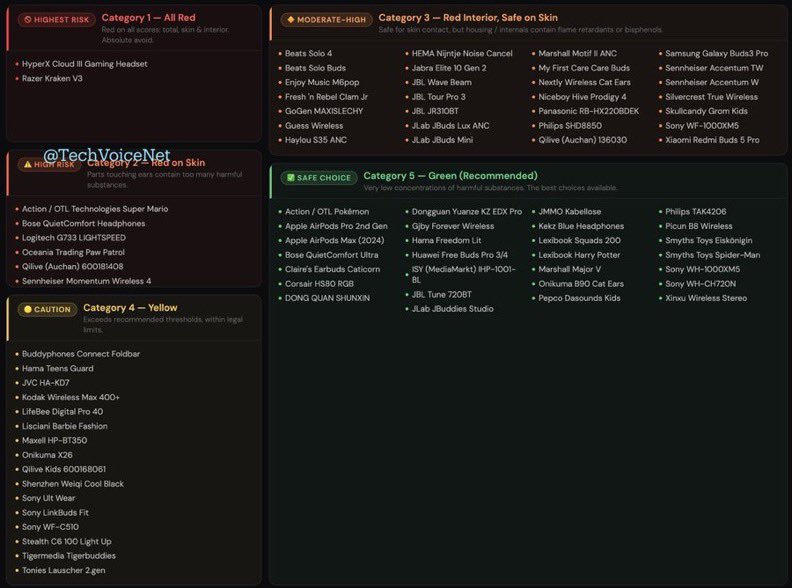Click Philips TAK4206 entry
792x588 pixels.
click(696, 212)
